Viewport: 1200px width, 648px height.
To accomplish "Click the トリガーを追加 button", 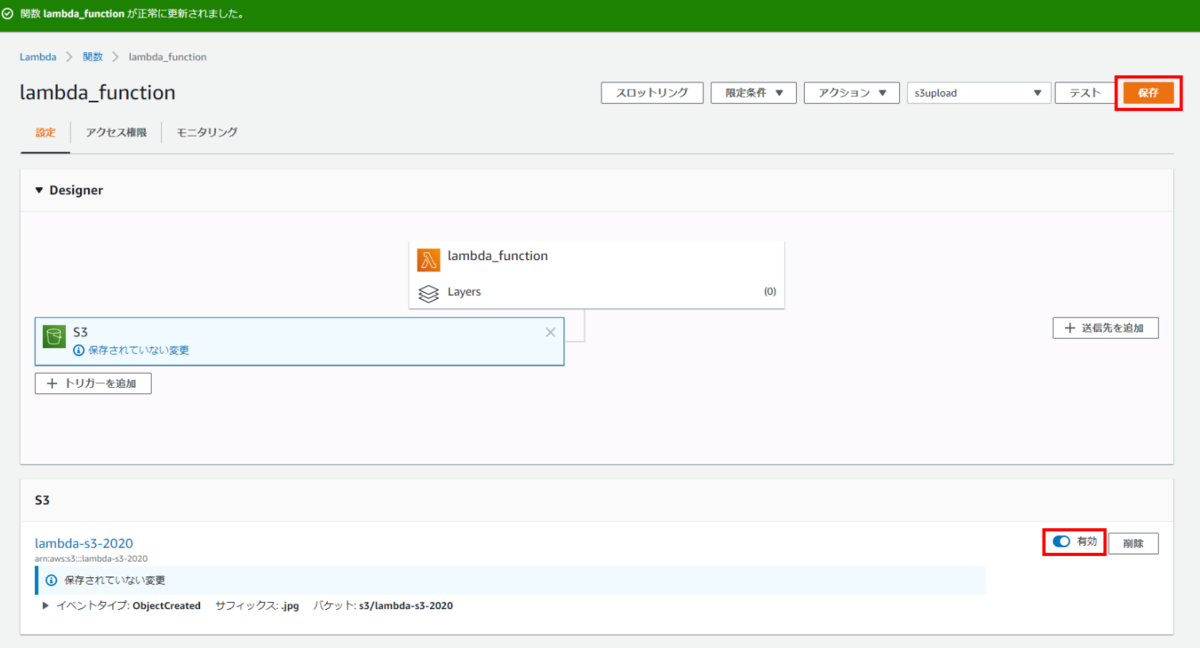I will click(93, 383).
